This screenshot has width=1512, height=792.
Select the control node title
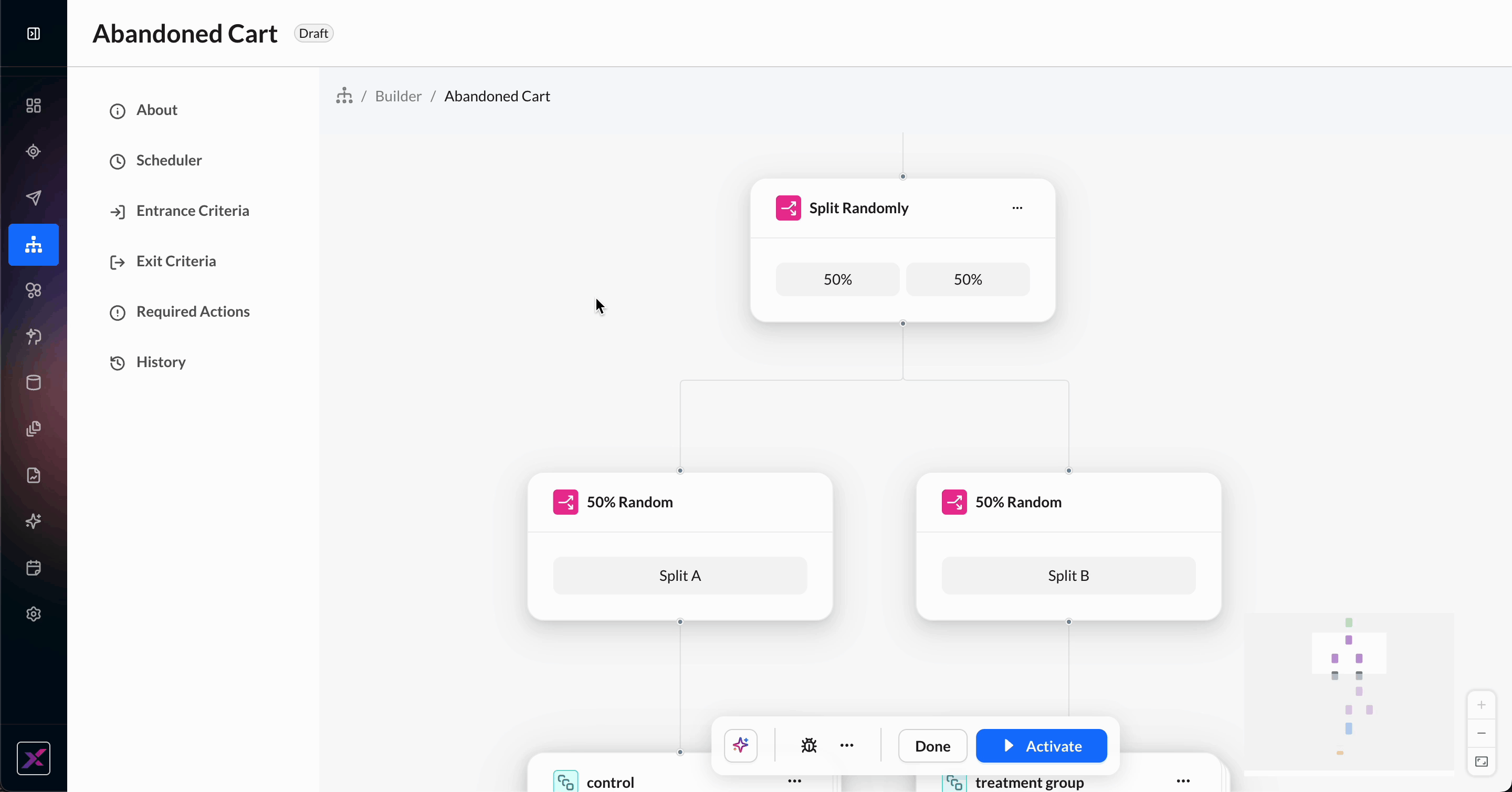tap(611, 783)
